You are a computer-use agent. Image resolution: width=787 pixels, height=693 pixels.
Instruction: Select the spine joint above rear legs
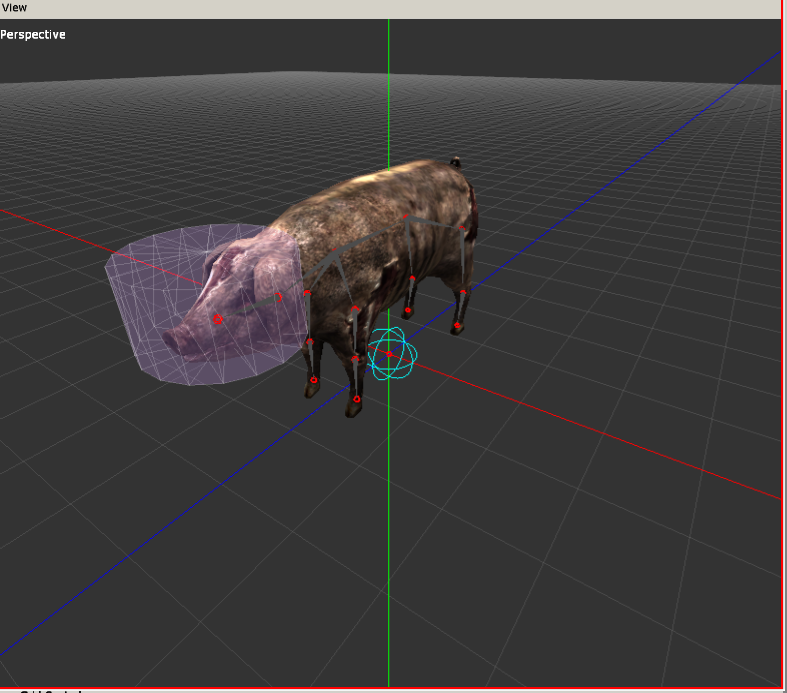pos(405,215)
